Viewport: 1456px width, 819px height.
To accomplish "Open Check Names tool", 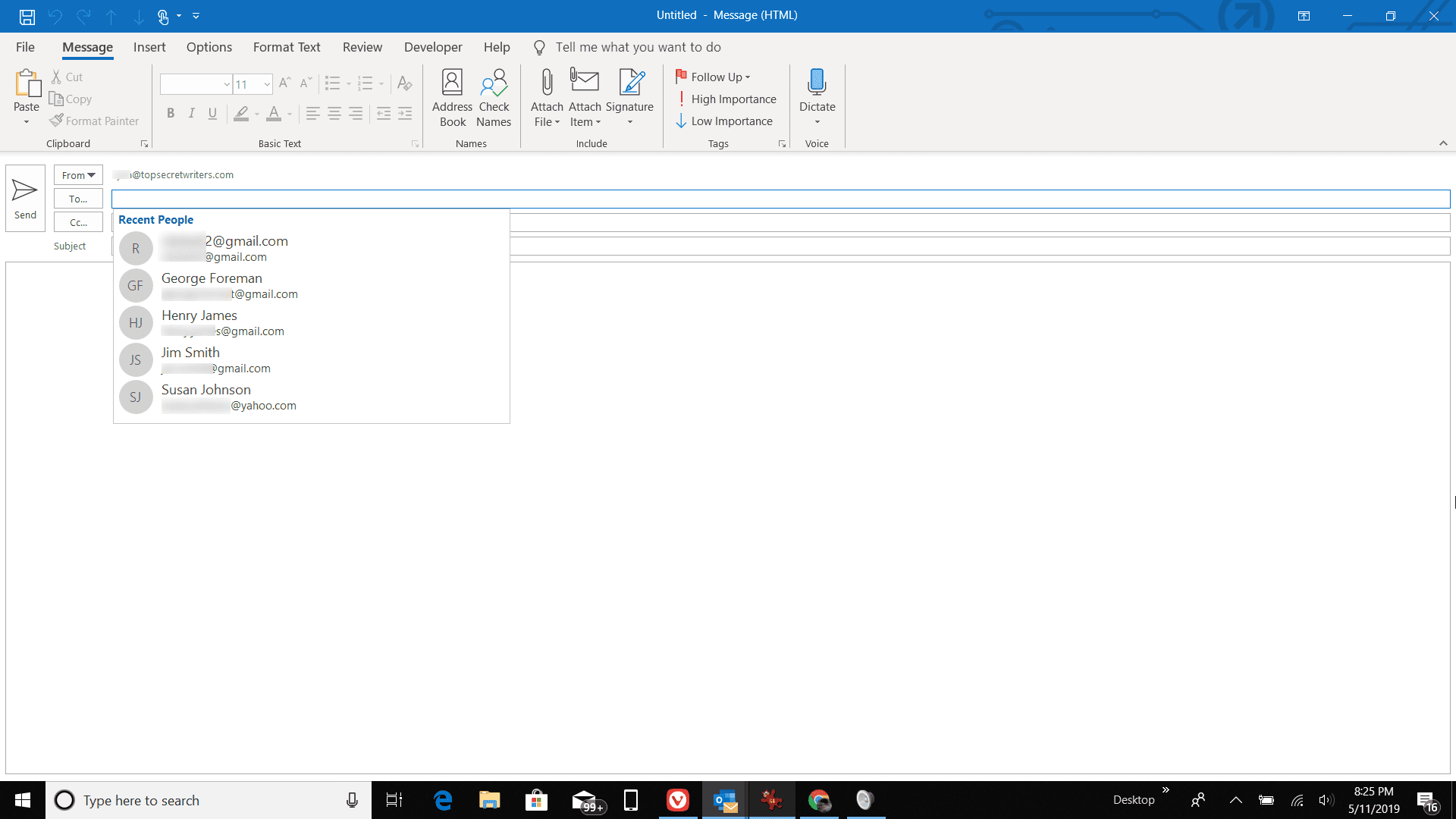I will (494, 97).
